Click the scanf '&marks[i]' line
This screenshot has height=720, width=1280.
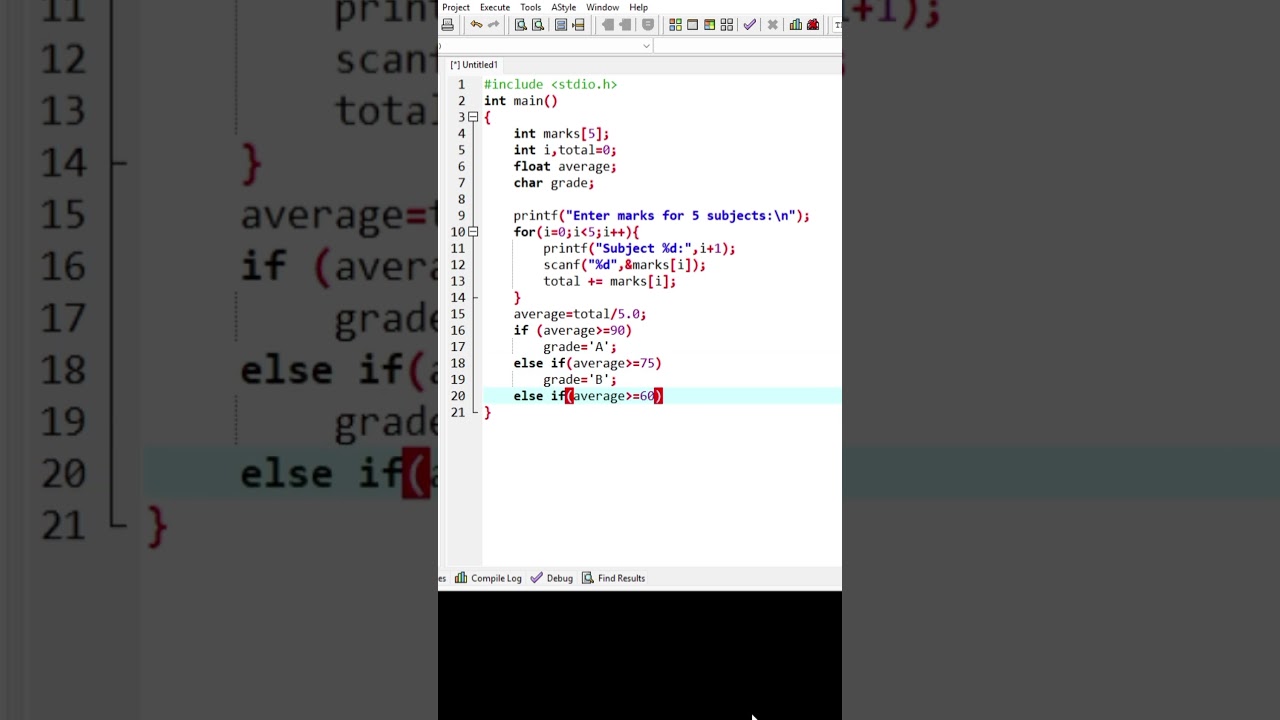pos(624,265)
